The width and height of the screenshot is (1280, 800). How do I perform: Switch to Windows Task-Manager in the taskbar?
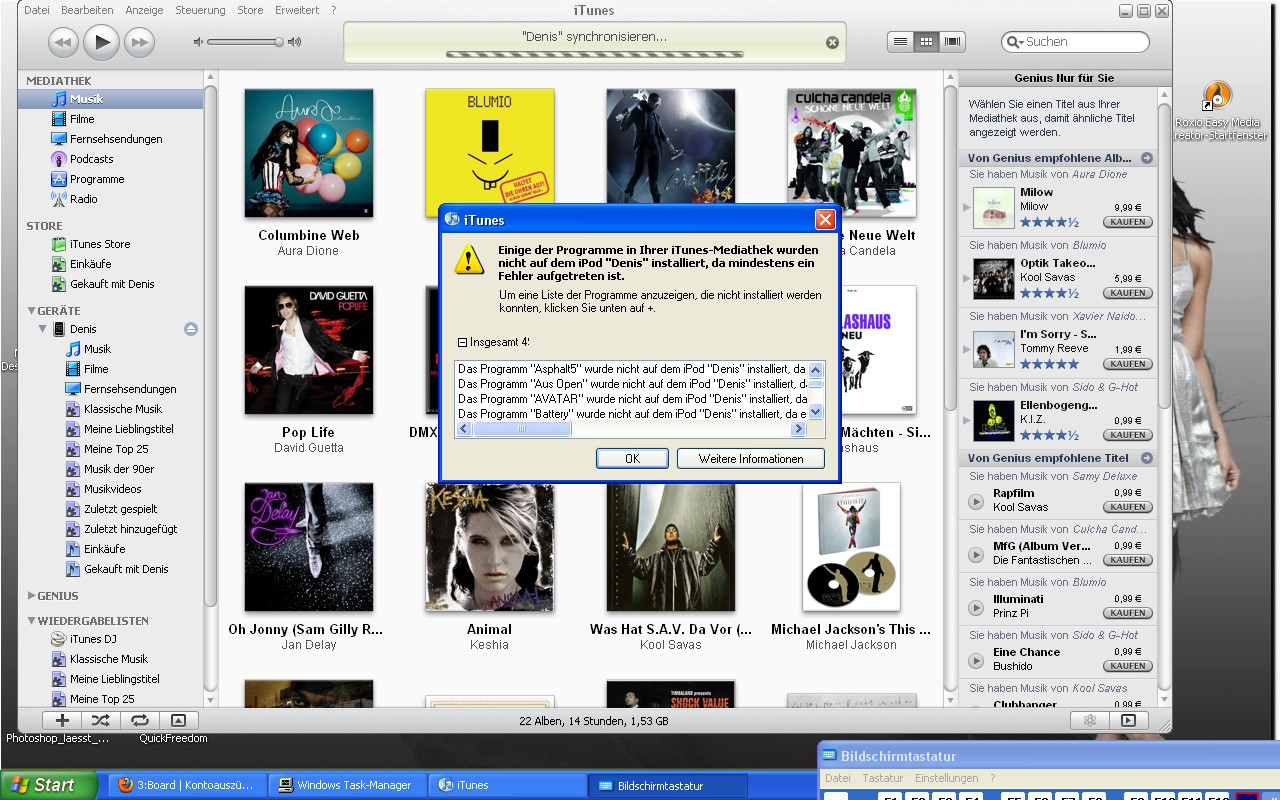pos(345,785)
